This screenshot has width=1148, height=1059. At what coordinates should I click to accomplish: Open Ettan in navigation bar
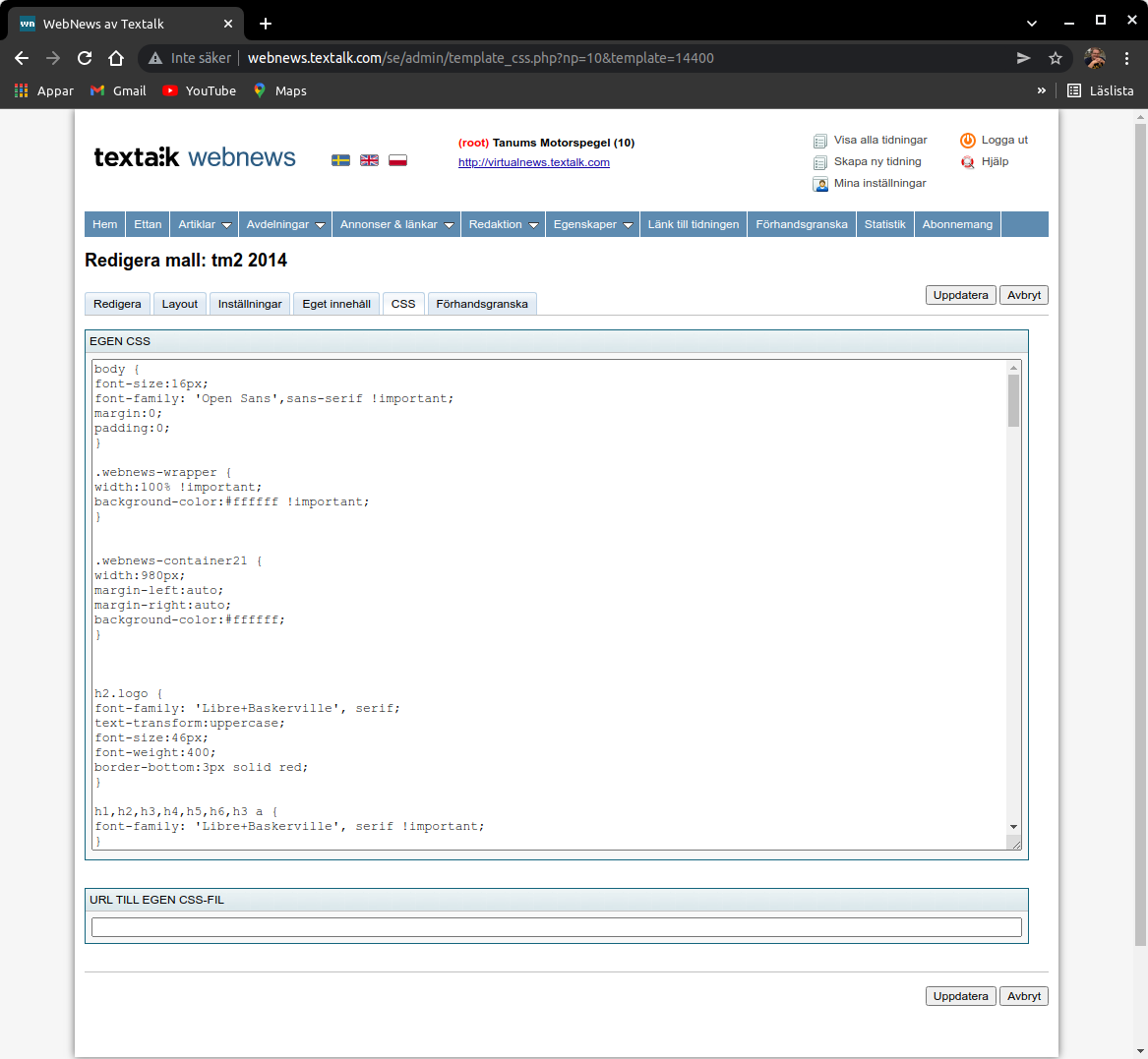tap(148, 224)
